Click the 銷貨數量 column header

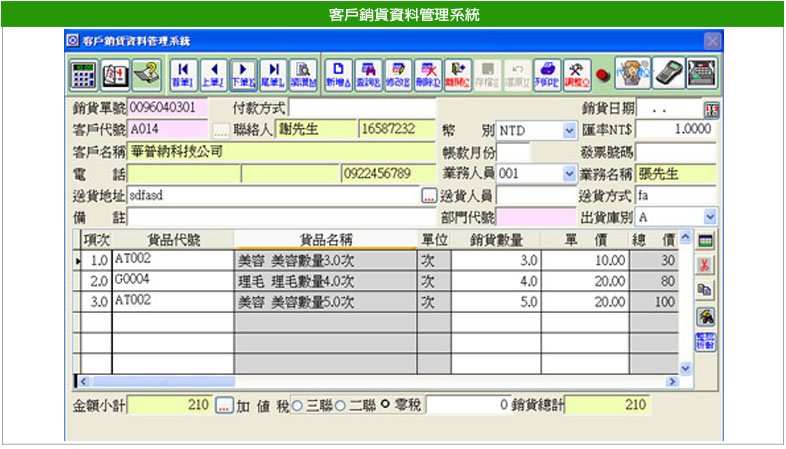point(495,239)
